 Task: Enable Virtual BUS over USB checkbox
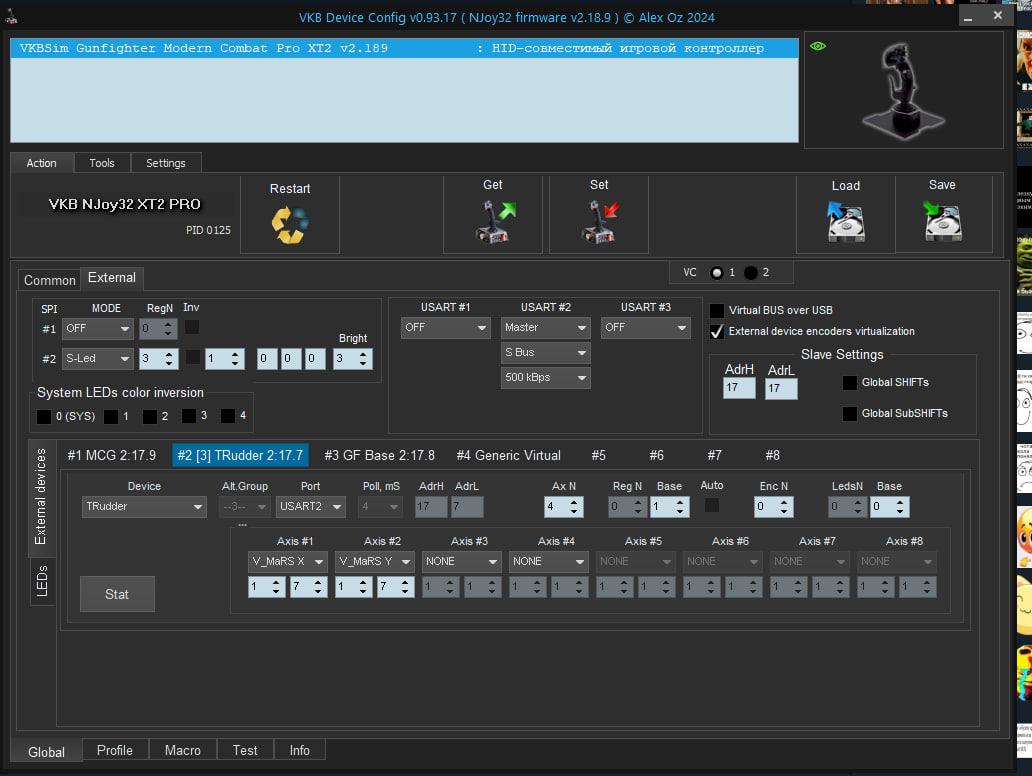point(717,311)
